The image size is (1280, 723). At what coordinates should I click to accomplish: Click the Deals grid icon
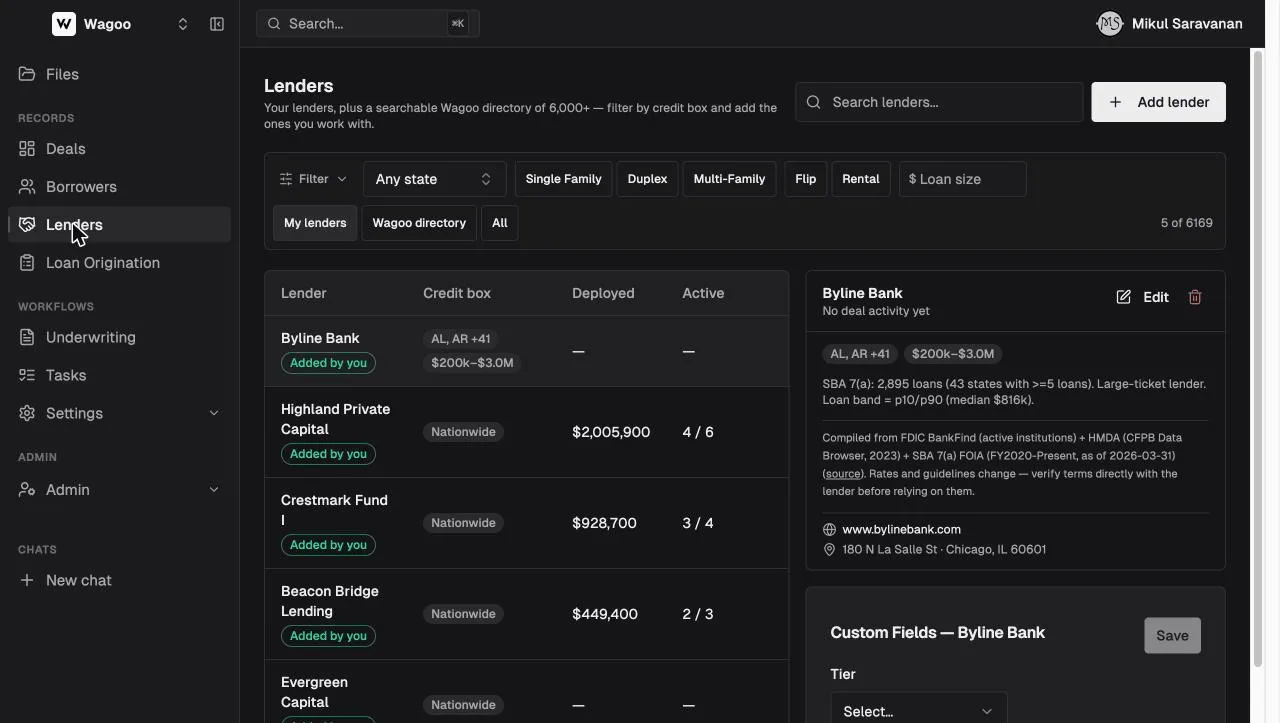[27, 149]
